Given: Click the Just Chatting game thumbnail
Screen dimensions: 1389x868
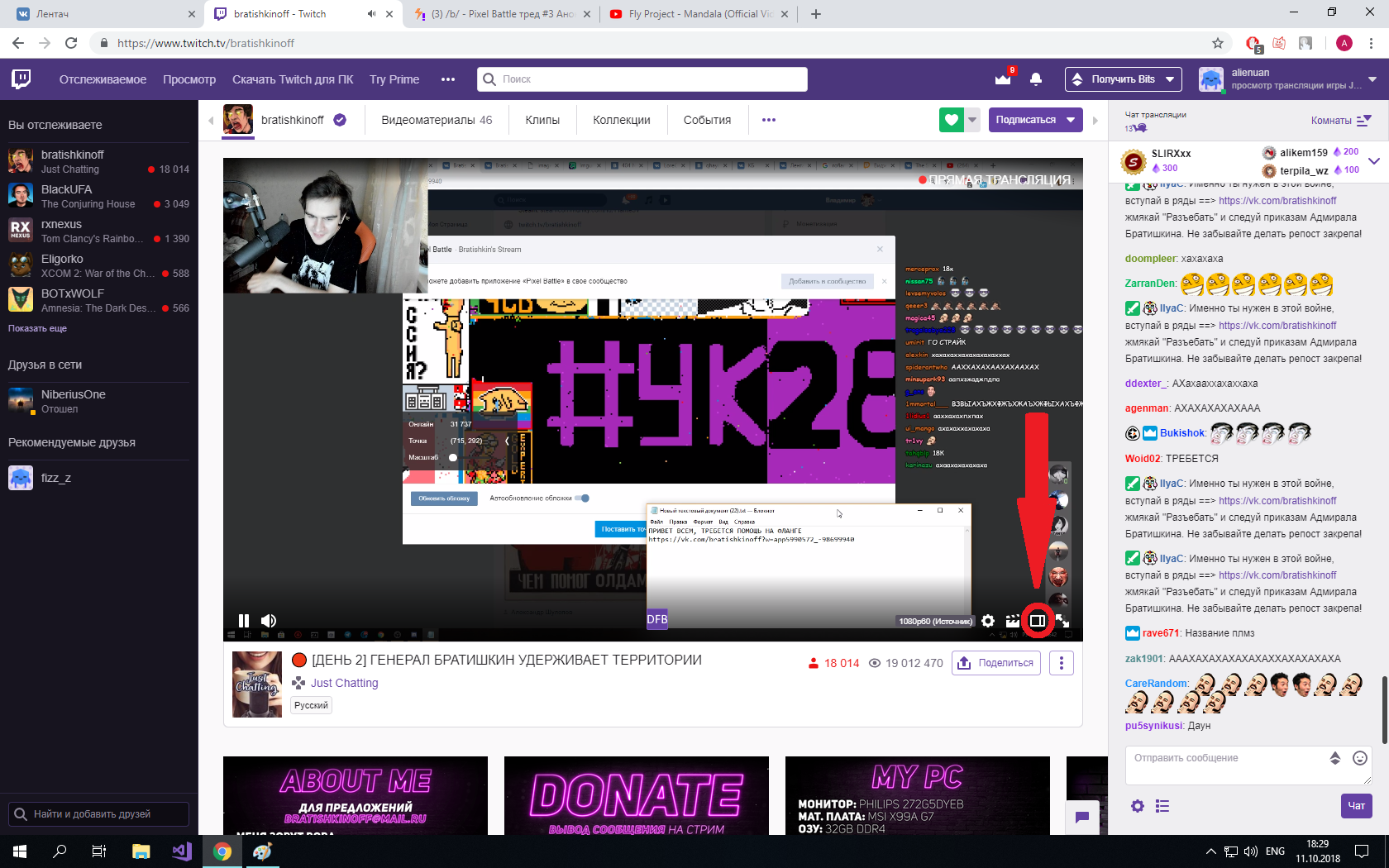Looking at the screenshot, I should pyautogui.click(x=257, y=684).
